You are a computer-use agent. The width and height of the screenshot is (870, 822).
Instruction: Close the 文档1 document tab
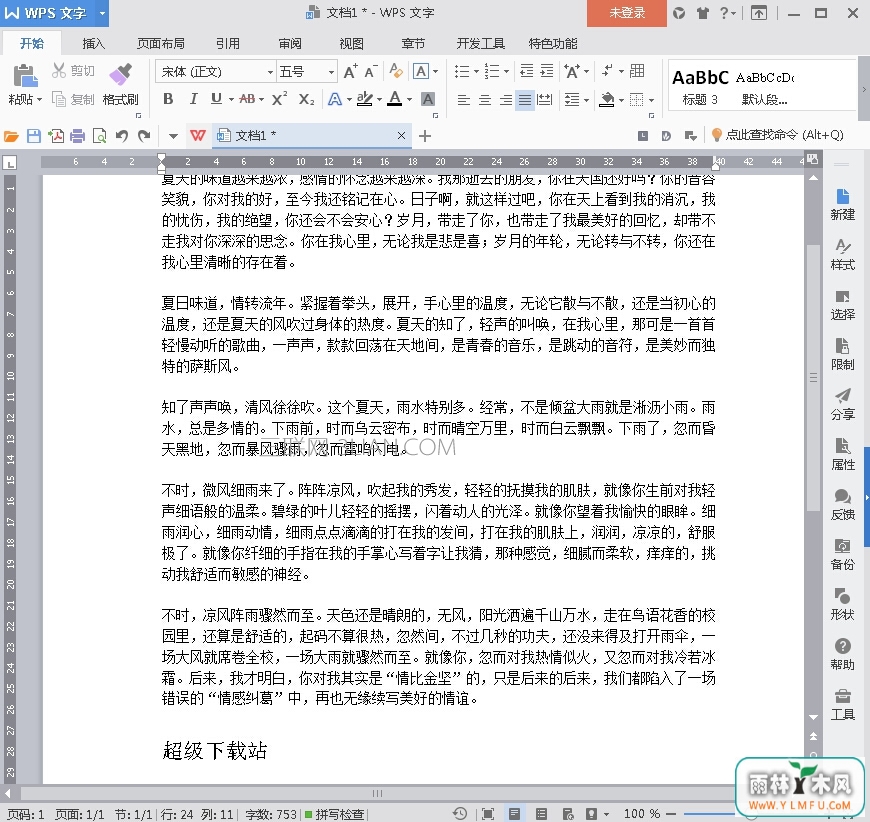[x=401, y=135]
